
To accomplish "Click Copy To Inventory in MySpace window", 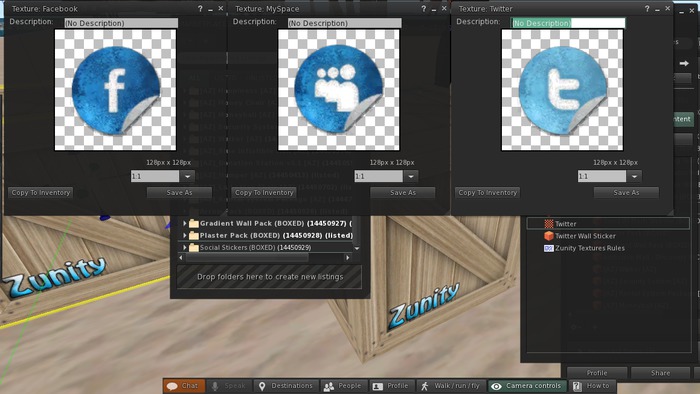I will pyautogui.click(x=264, y=192).
